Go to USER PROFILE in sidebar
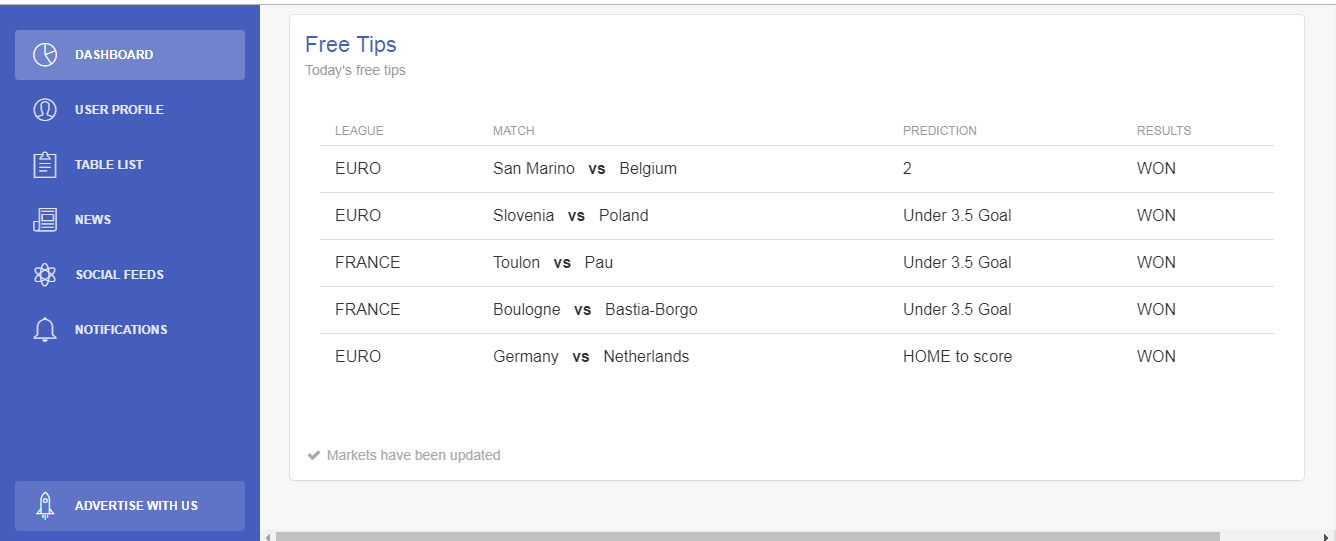Screen dimensions: 1336x541 pos(130,110)
